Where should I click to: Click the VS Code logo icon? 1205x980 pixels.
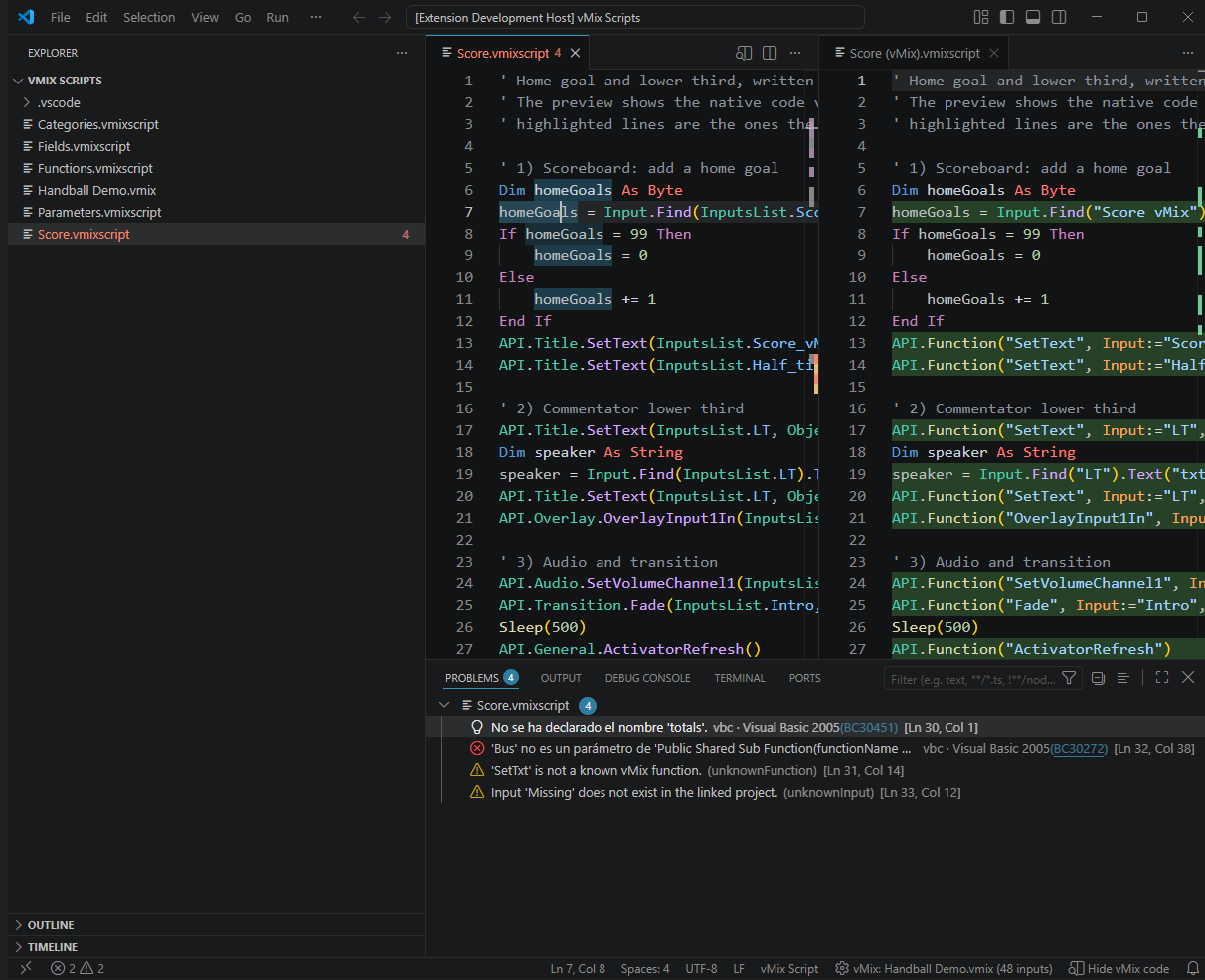click(26, 17)
